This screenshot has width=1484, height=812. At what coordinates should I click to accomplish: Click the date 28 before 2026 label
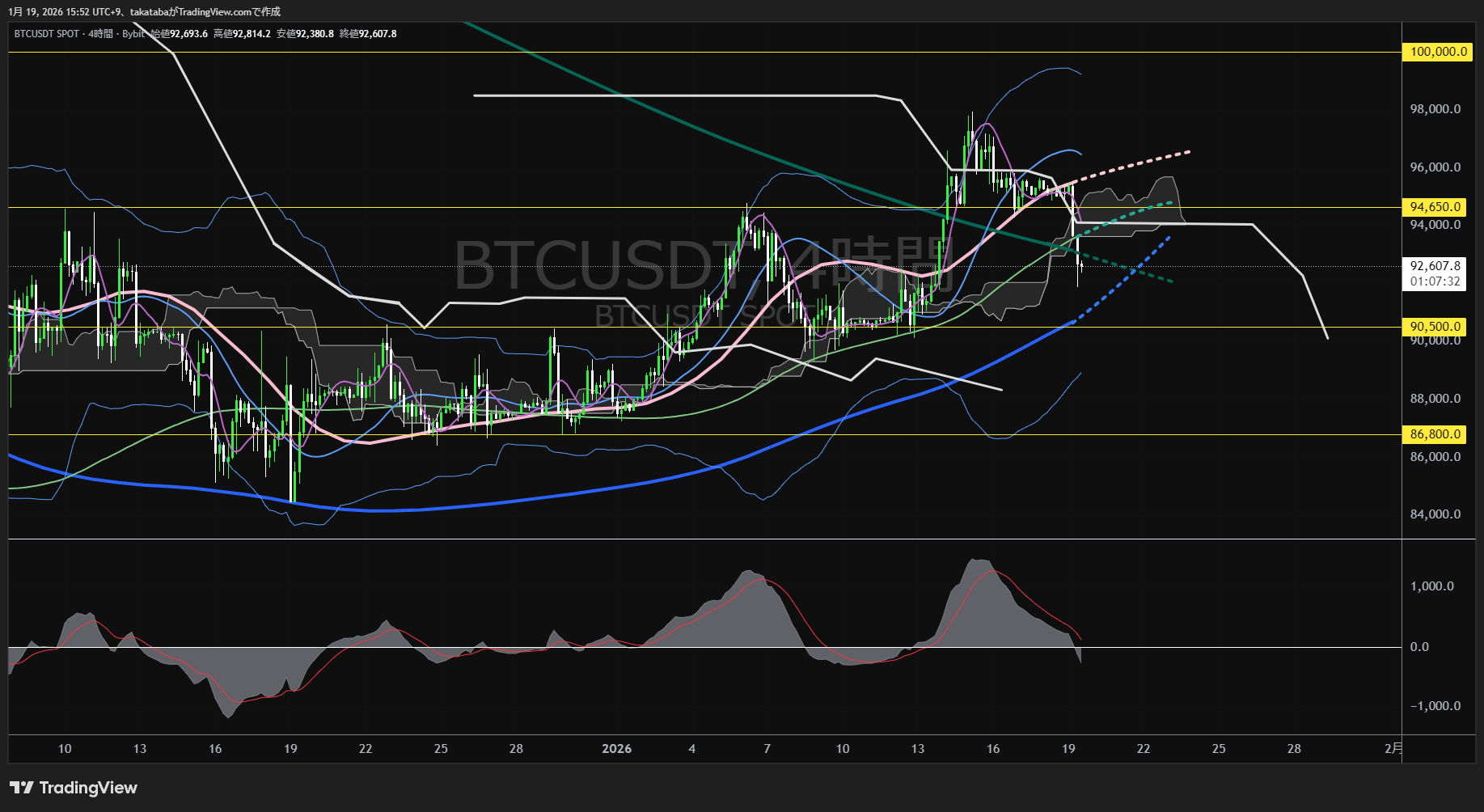click(516, 749)
